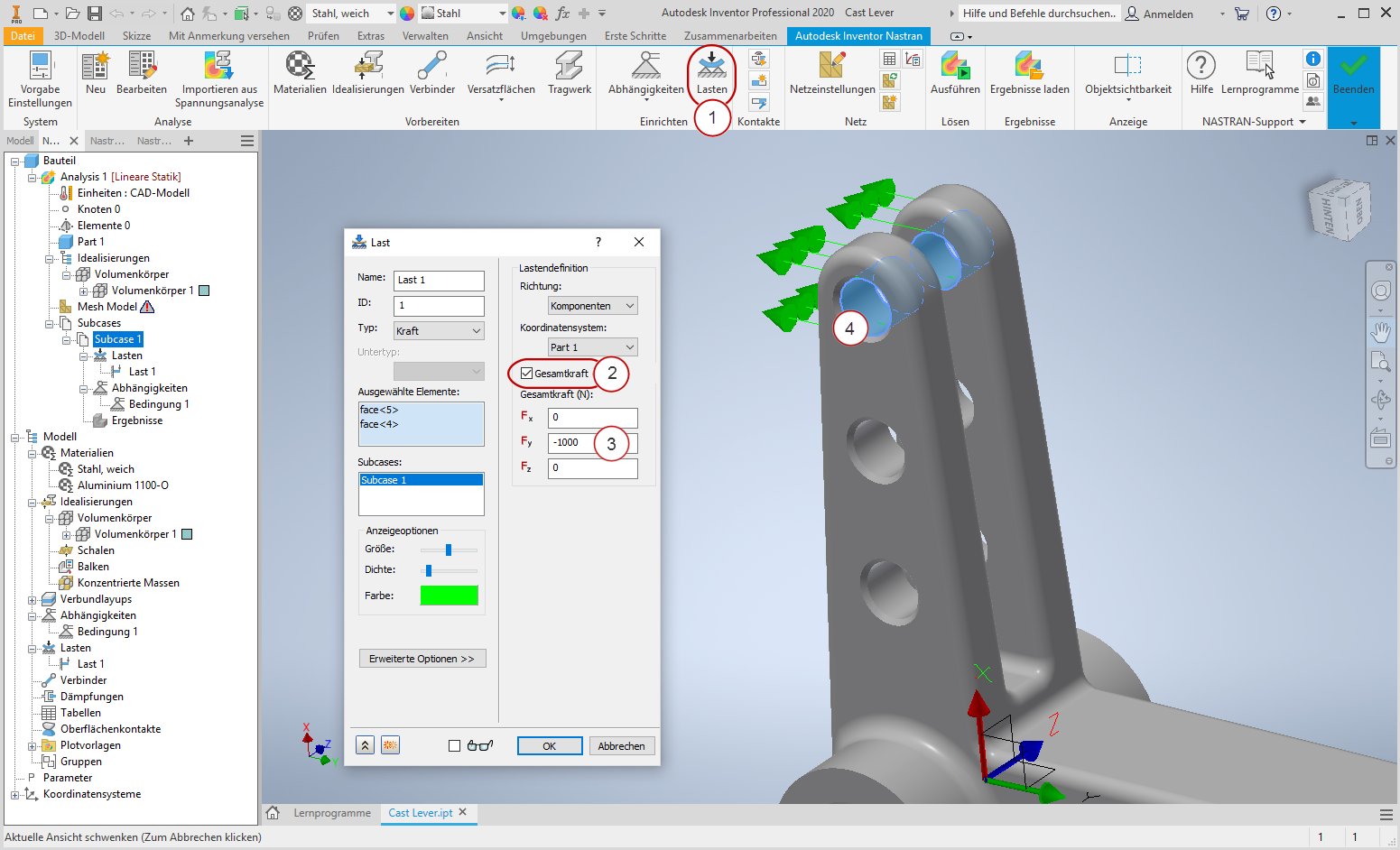Click the Fz force input field
The height and width of the screenshot is (850, 1400).
tap(593, 468)
